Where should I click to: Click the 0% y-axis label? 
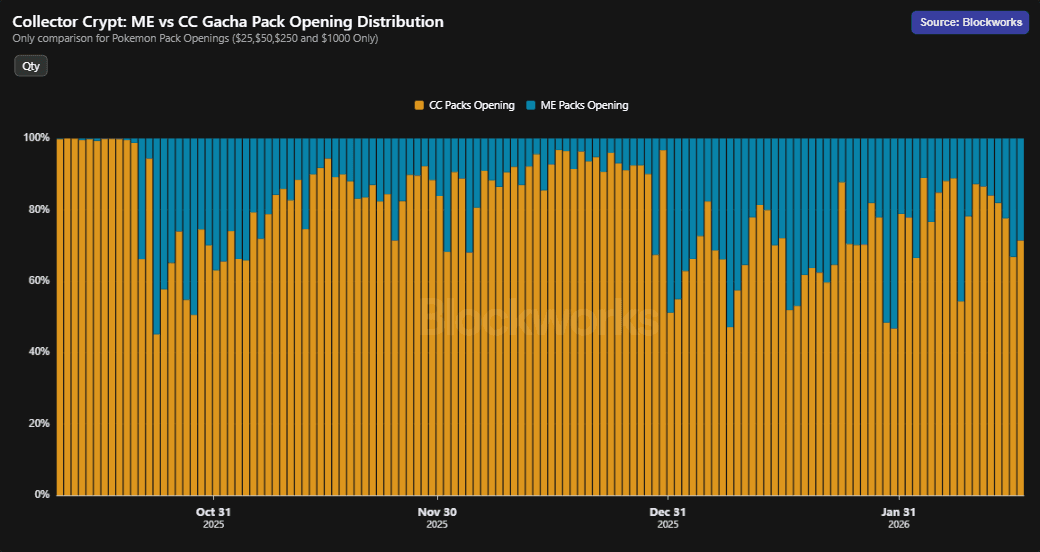click(x=42, y=494)
